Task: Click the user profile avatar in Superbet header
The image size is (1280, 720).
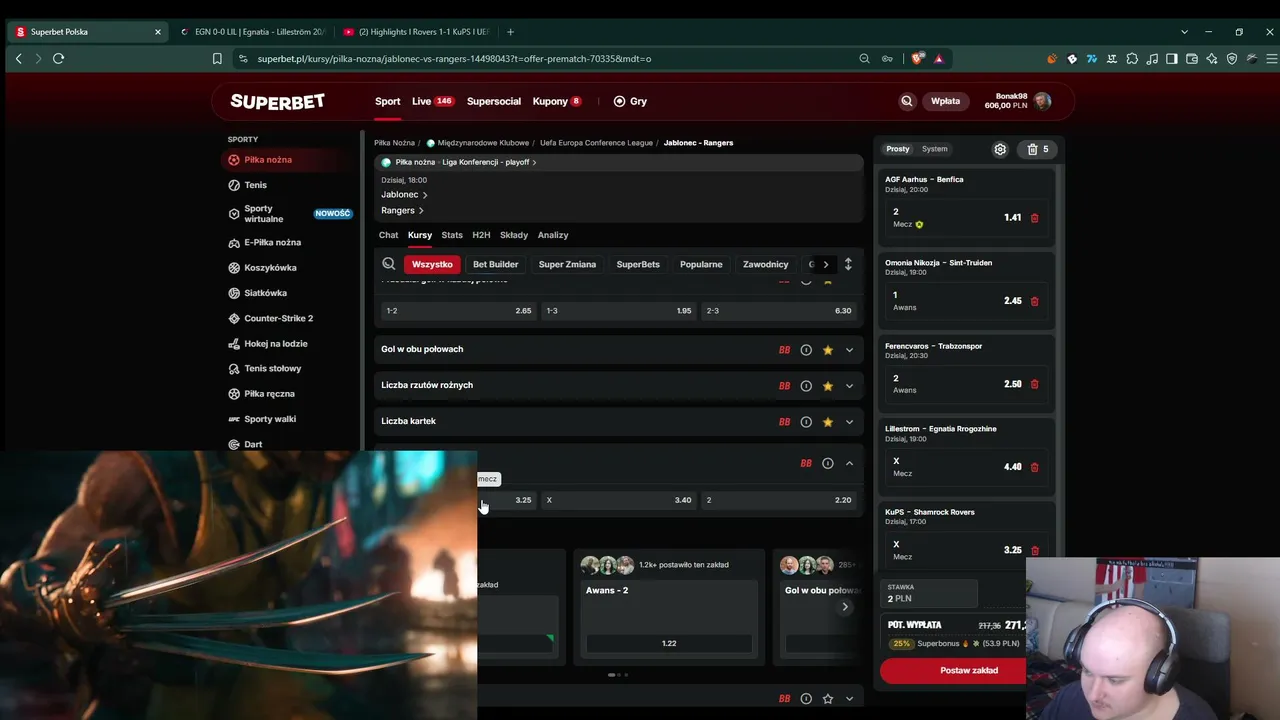Action: pos(1043,101)
